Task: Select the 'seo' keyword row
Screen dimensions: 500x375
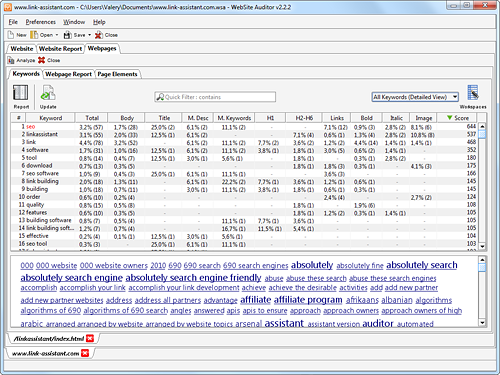Action: click(x=244, y=127)
